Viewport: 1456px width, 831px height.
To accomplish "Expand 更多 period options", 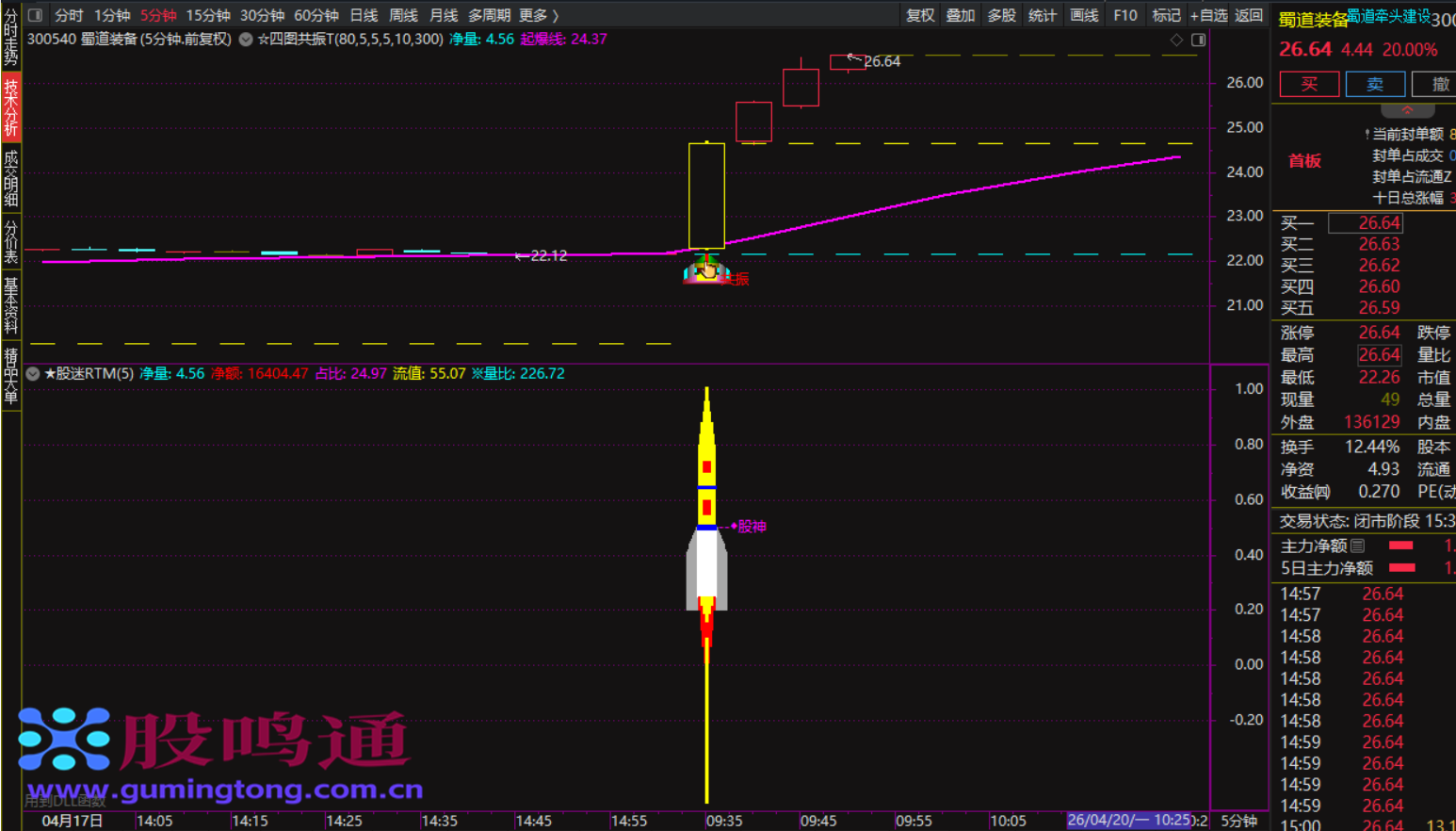I will [538, 15].
